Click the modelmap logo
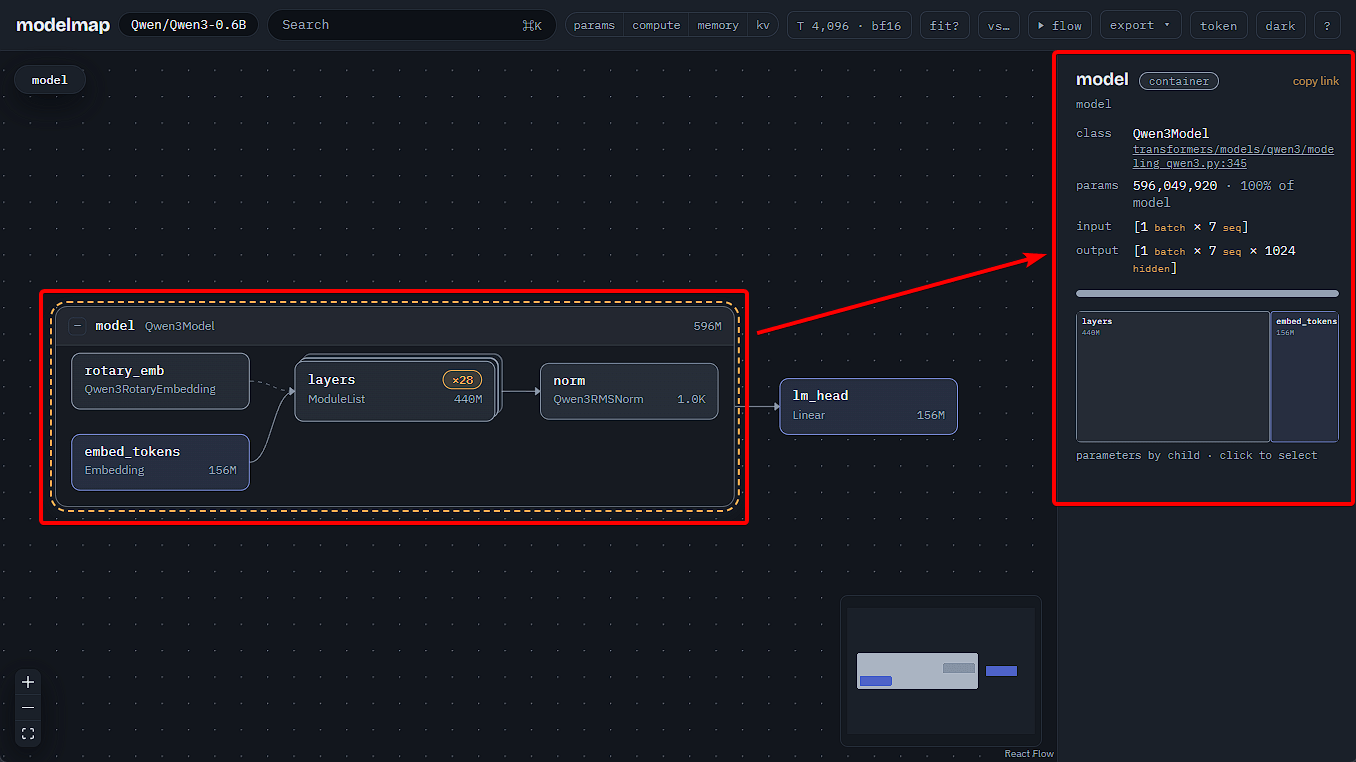1356x762 pixels. click(x=61, y=25)
